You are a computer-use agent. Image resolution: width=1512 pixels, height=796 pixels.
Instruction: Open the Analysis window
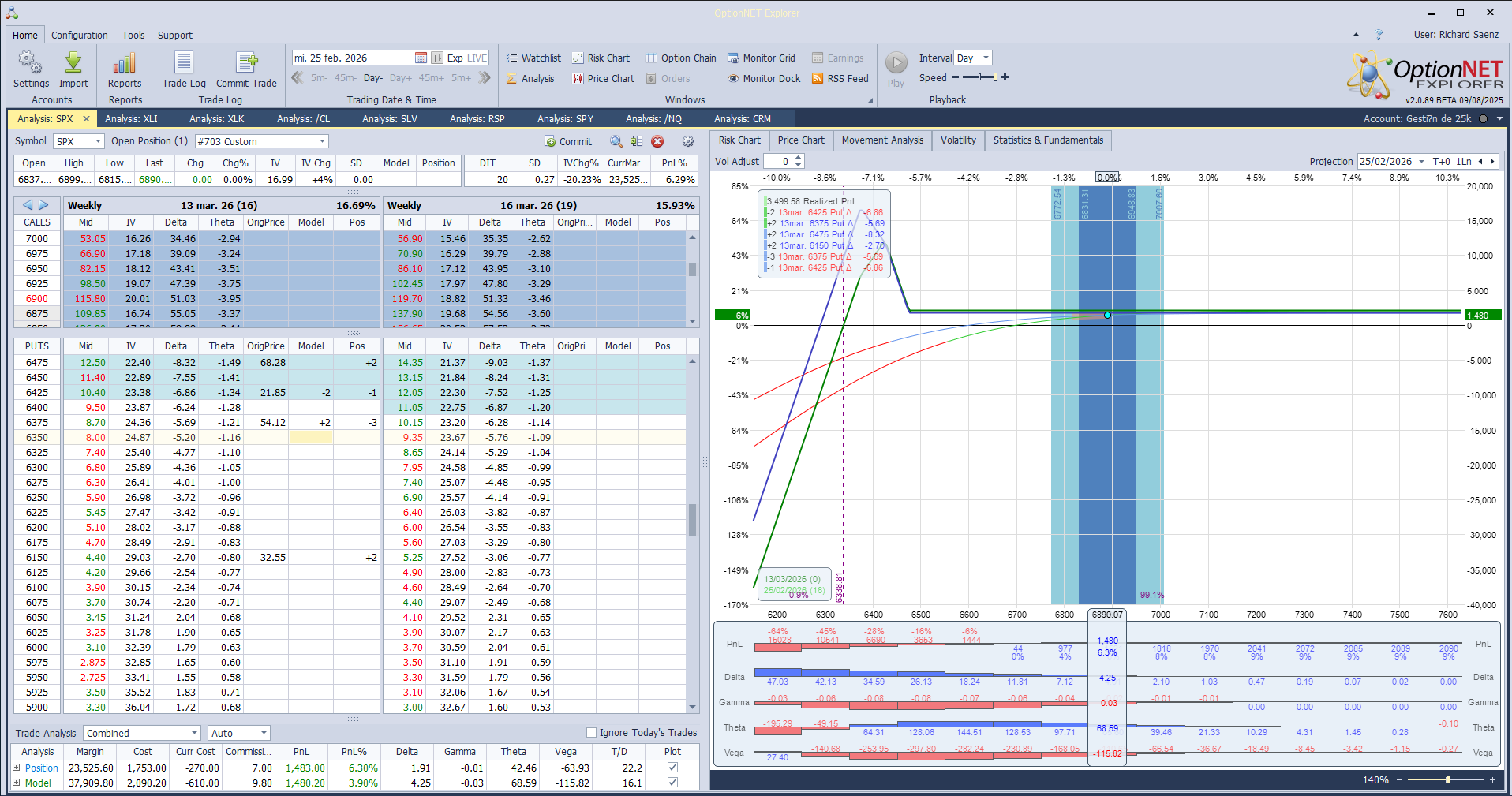pos(530,78)
